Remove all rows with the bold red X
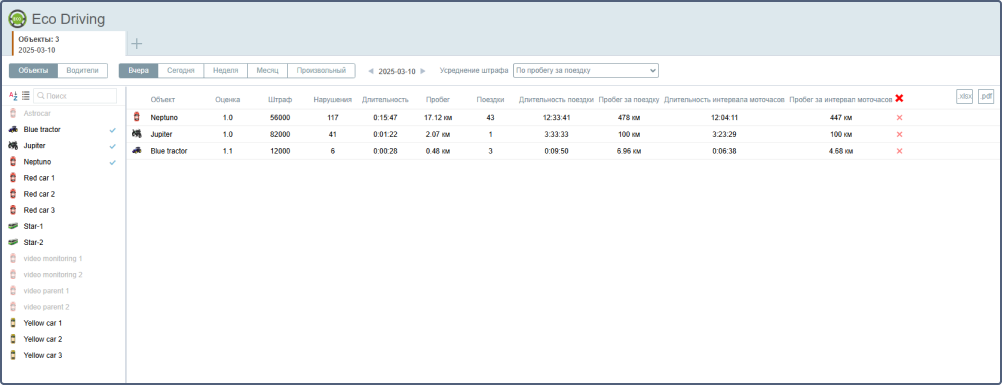Viewport: 1002px width, 385px height. click(x=899, y=98)
